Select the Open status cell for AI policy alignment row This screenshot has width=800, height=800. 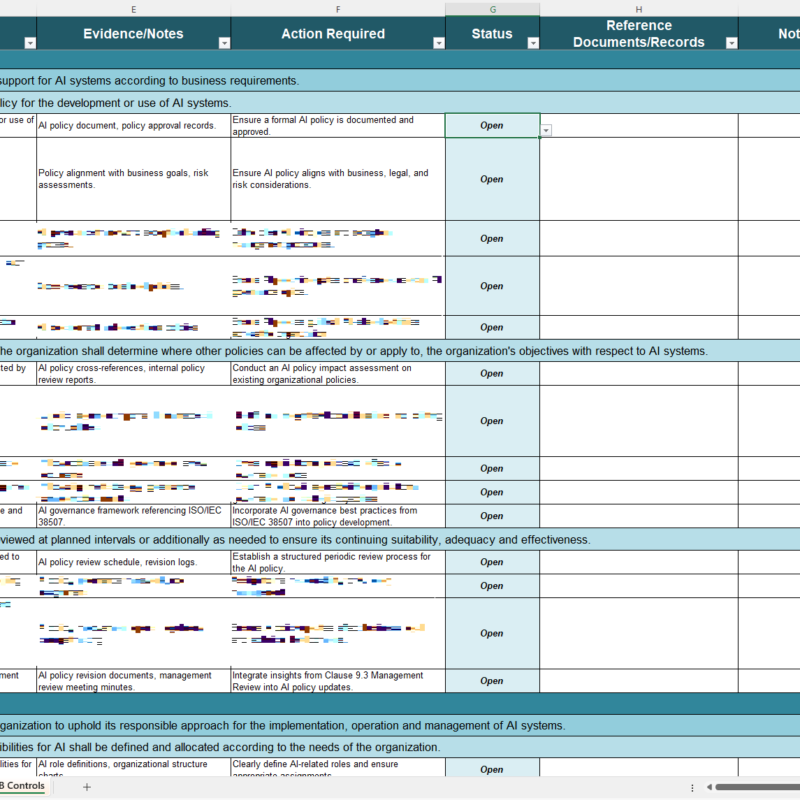[x=491, y=179]
